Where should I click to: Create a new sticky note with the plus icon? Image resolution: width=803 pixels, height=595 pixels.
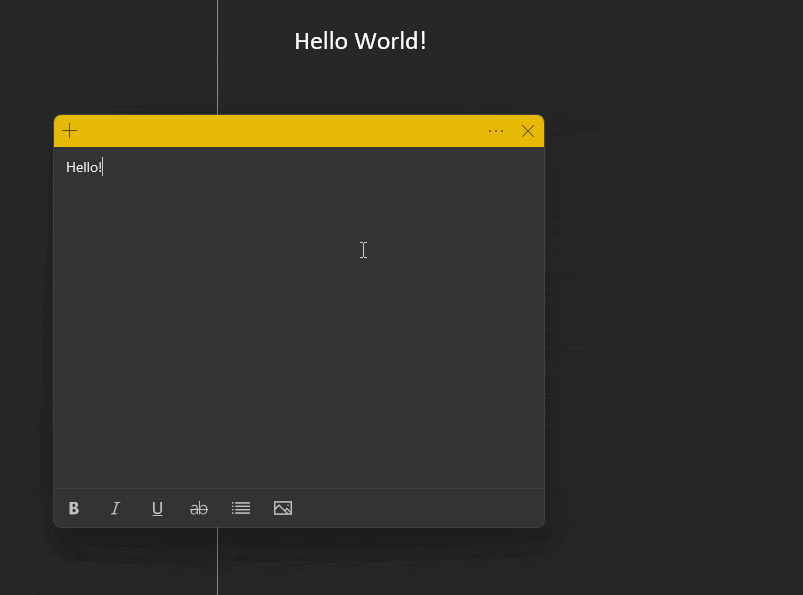click(x=69, y=130)
